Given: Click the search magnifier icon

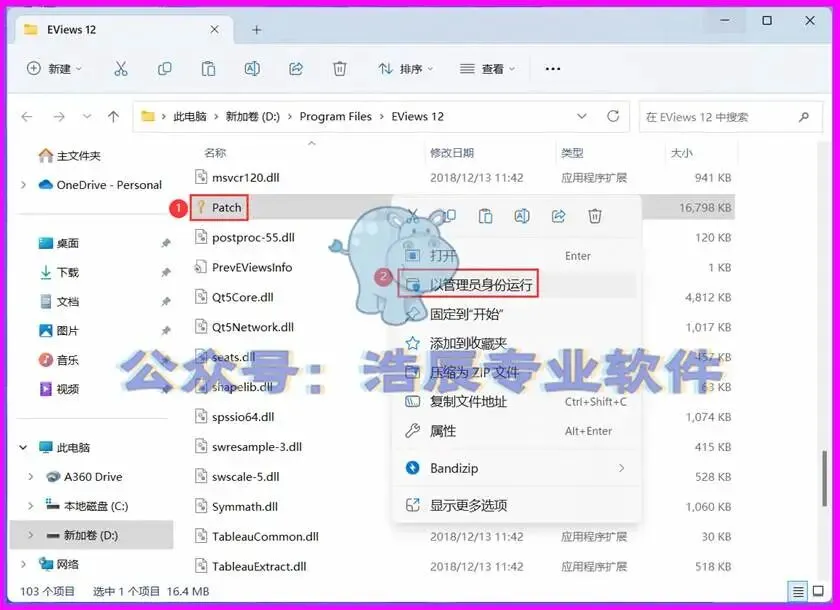Looking at the screenshot, I should click(x=804, y=117).
